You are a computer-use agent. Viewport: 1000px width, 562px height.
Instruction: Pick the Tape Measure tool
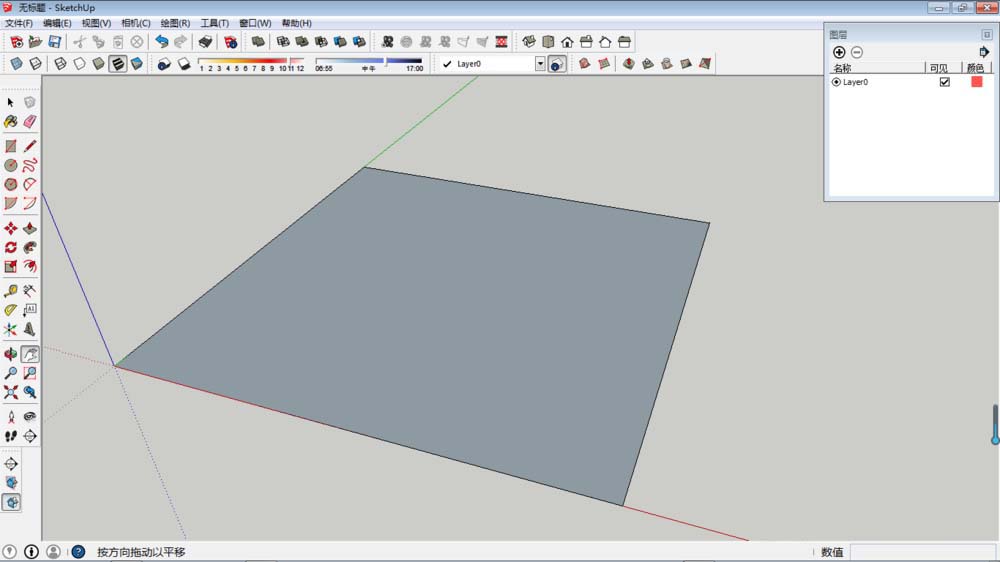pyautogui.click(x=11, y=291)
